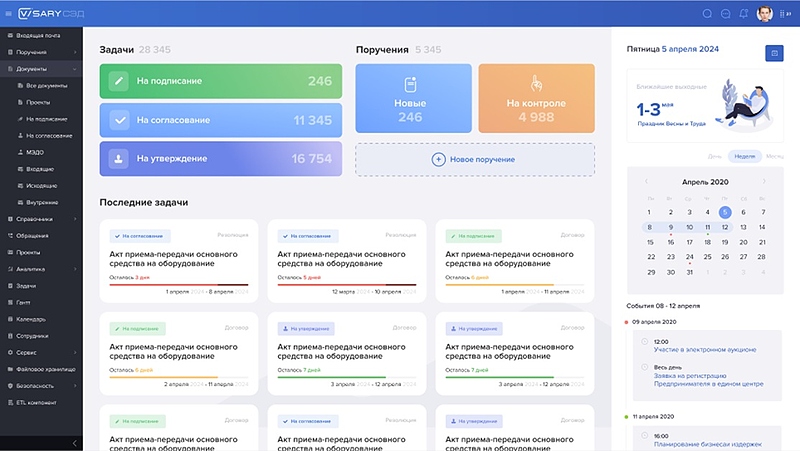Collapse the Документы sidebar section
The width and height of the screenshot is (800, 451).
point(75,68)
